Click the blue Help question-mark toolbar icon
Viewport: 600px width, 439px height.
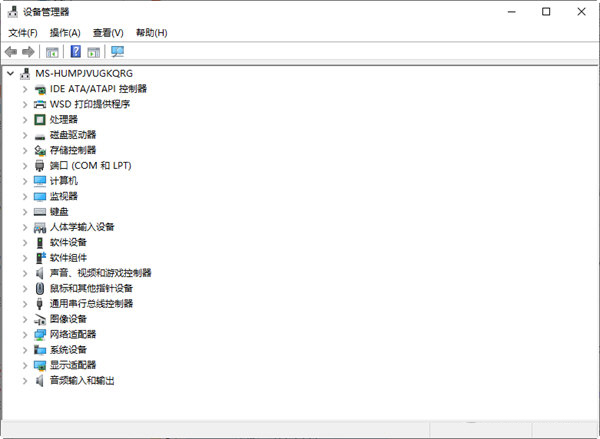click(75, 52)
